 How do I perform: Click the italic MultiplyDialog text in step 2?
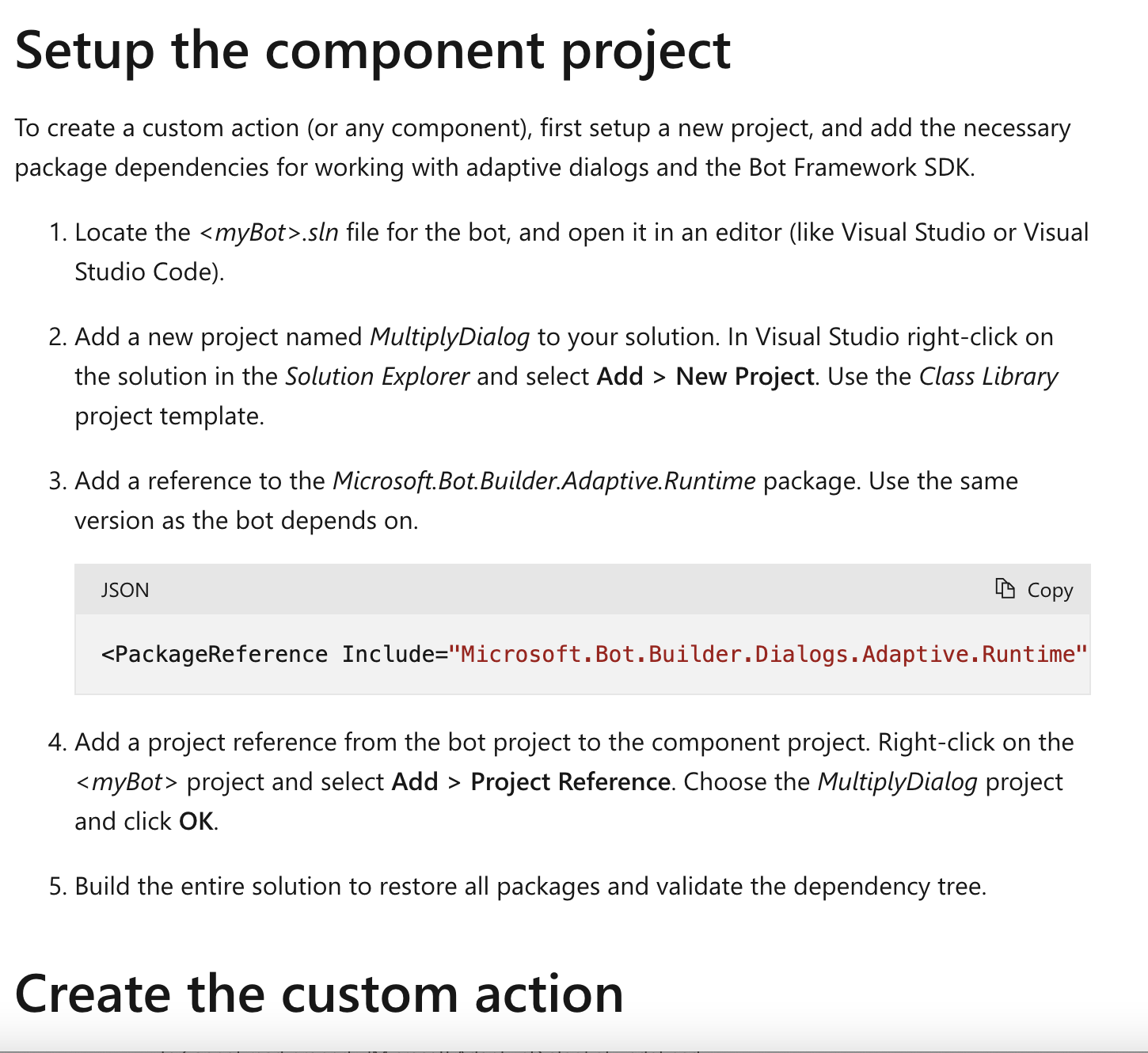click(450, 337)
